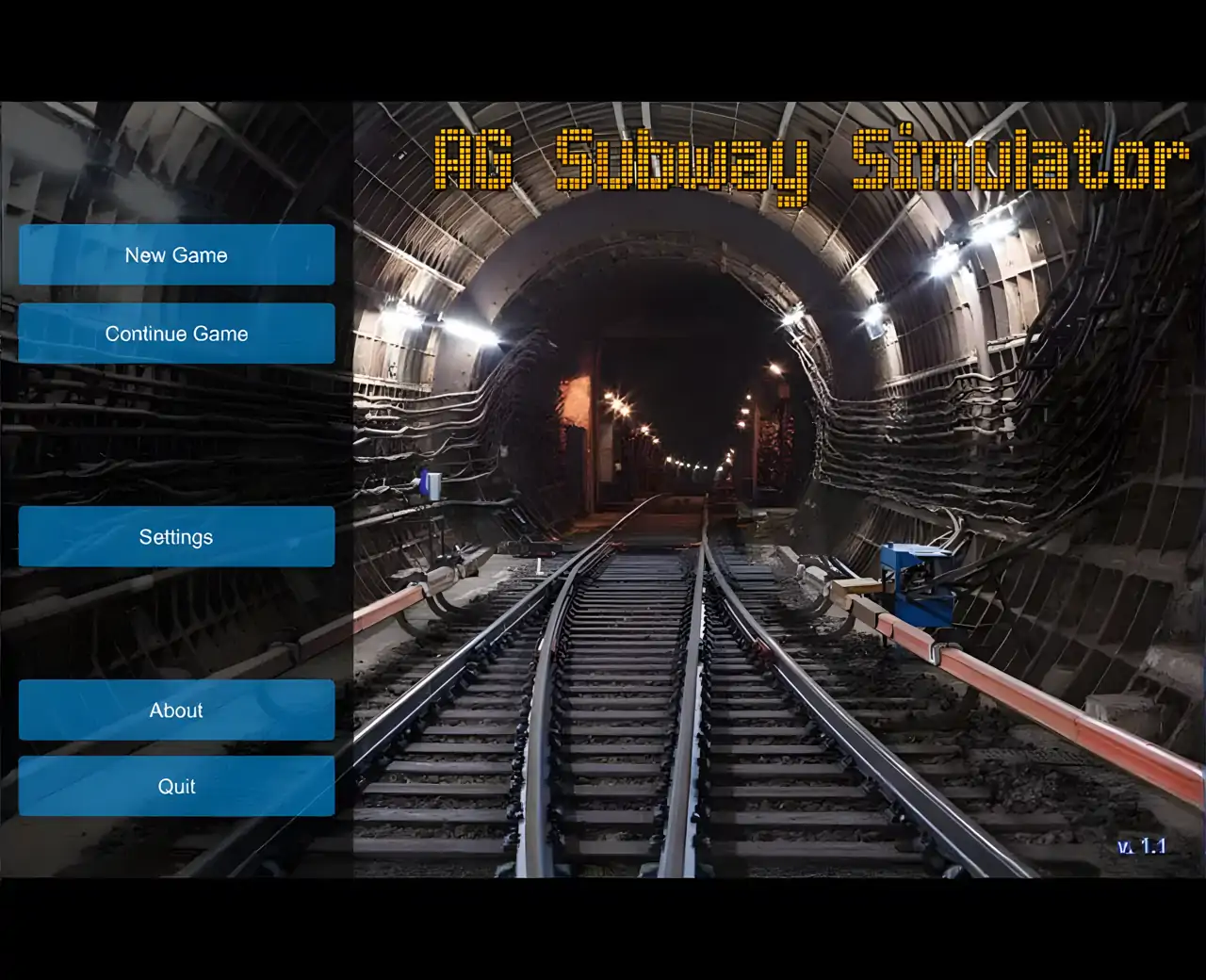The image size is (1206, 980).
Task: Open the Settings menu
Action: pos(176,536)
